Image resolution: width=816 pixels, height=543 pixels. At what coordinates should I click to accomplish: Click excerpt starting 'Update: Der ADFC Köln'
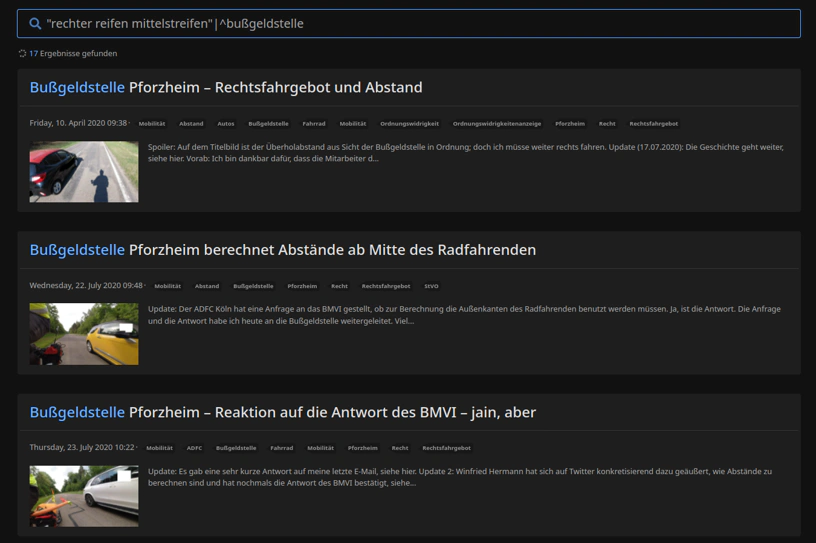pos(464,315)
